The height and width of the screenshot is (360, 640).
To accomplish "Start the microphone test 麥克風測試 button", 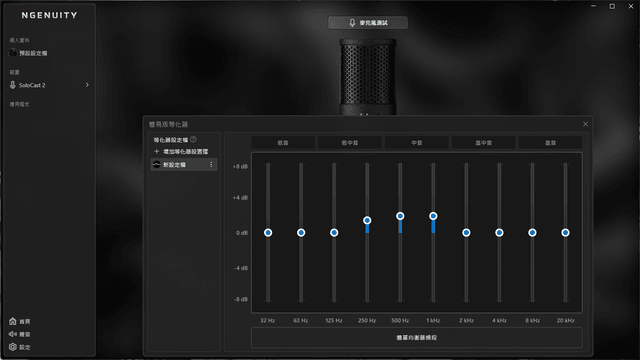I will point(368,23).
